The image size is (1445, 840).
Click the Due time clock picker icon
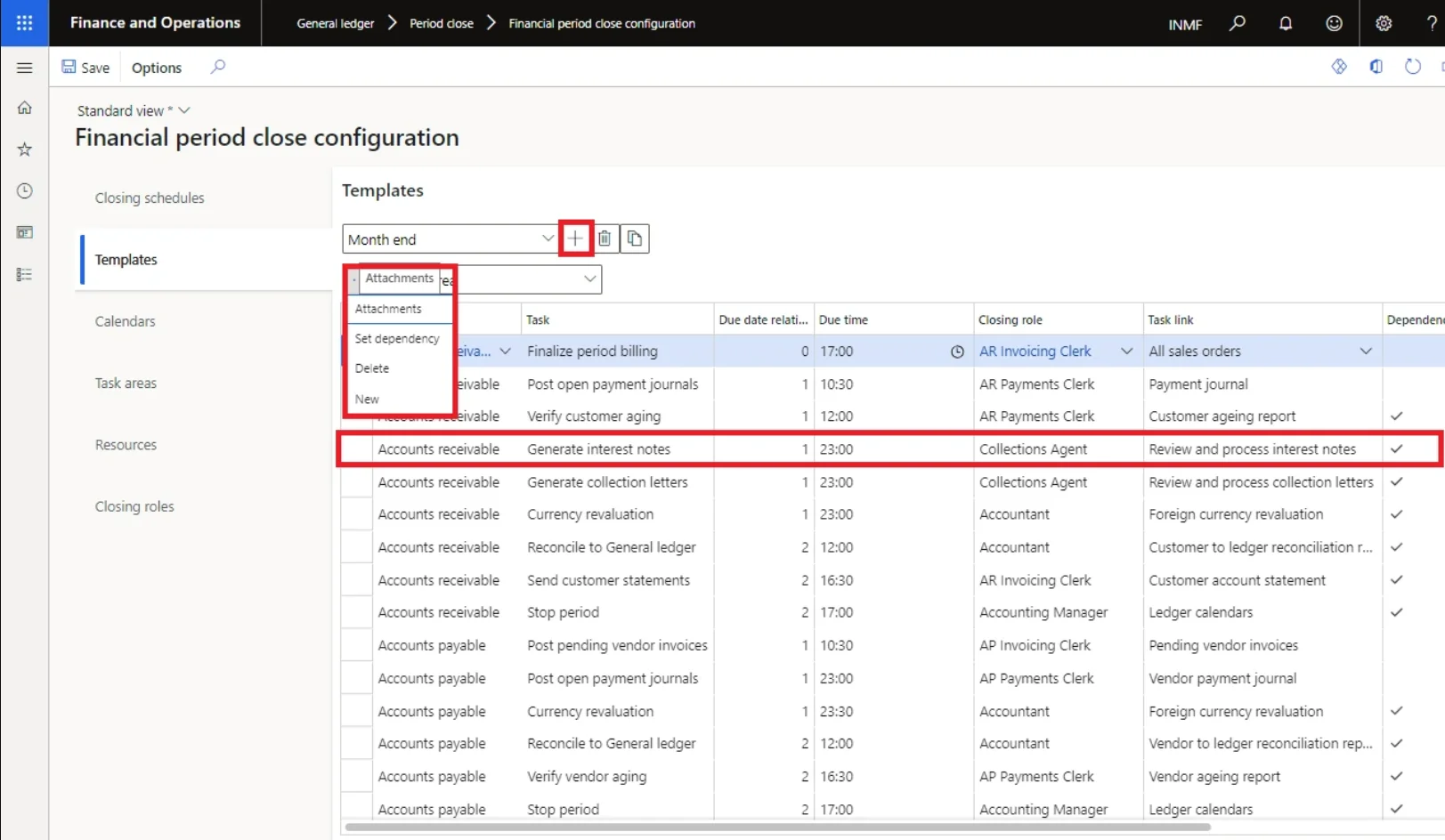click(x=957, y=351)
